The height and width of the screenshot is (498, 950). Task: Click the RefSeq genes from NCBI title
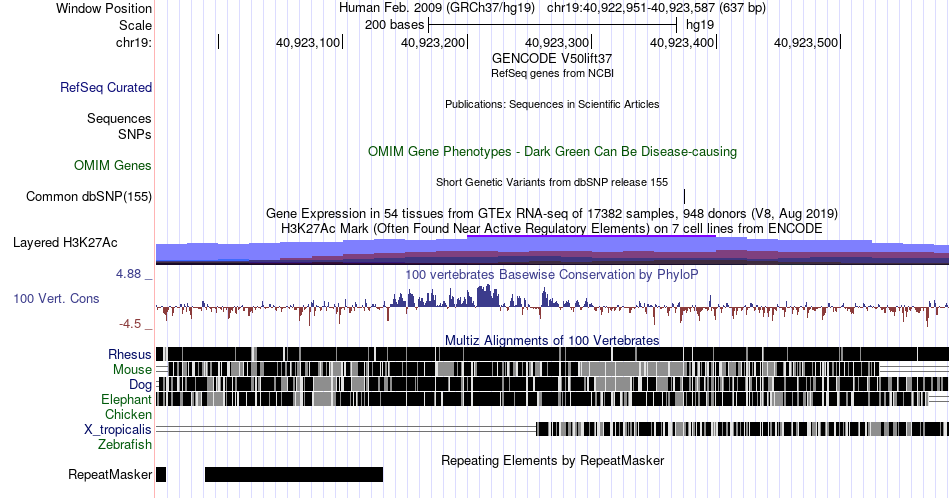(x=552, y=73)
